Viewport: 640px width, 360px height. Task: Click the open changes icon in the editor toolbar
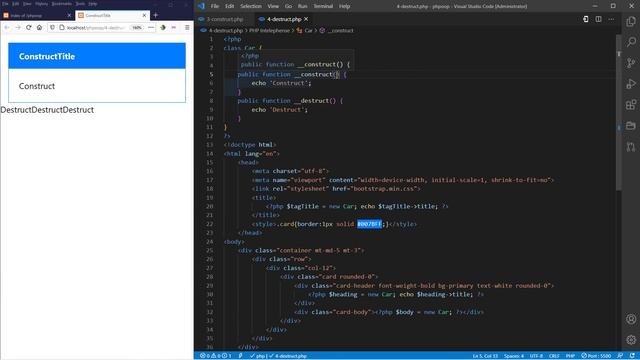(585, 19)
